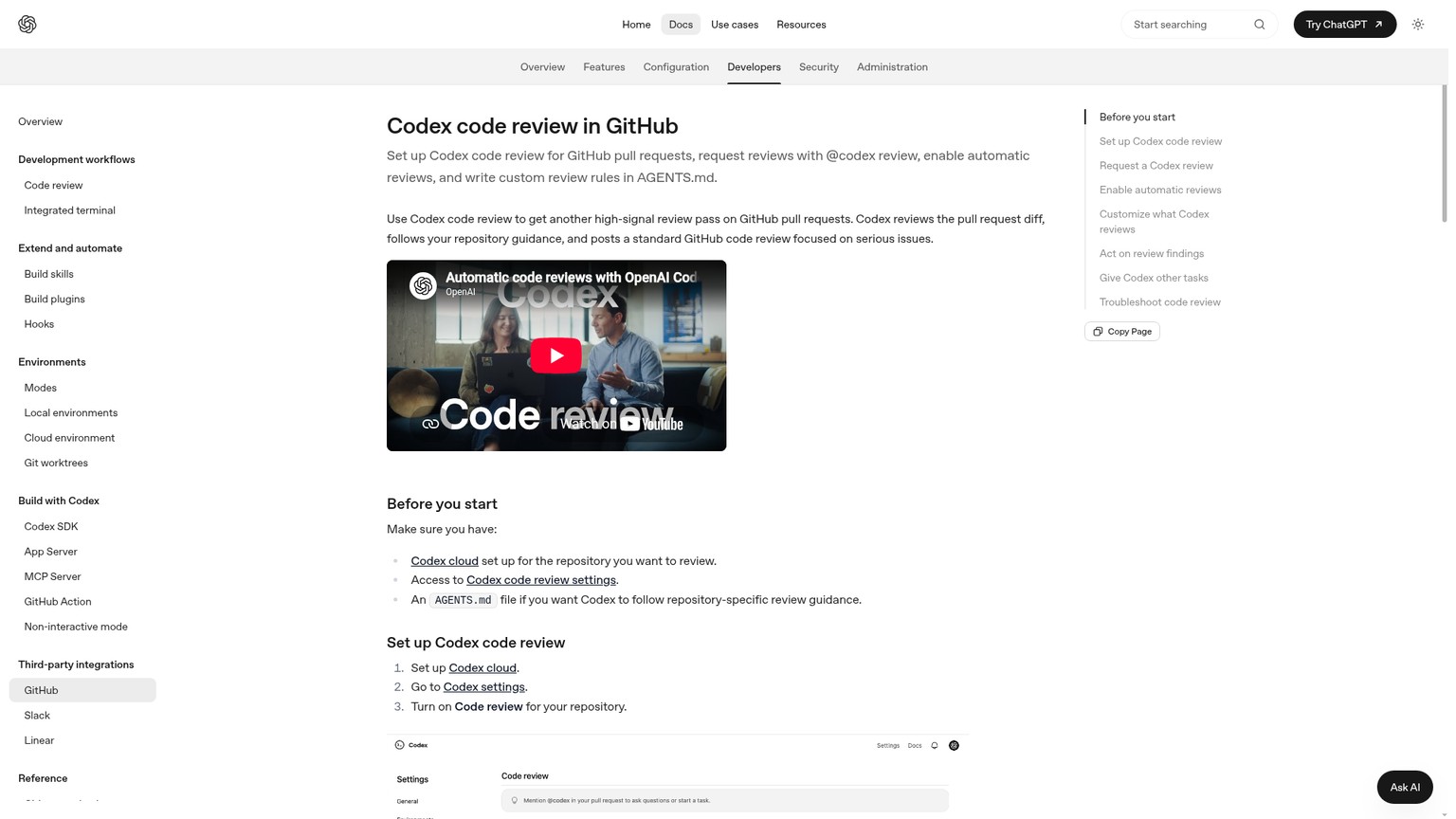Open Hooks in the sidebar
The image size is (1456, 819).
pyautogui.click(x=39, y=324)
